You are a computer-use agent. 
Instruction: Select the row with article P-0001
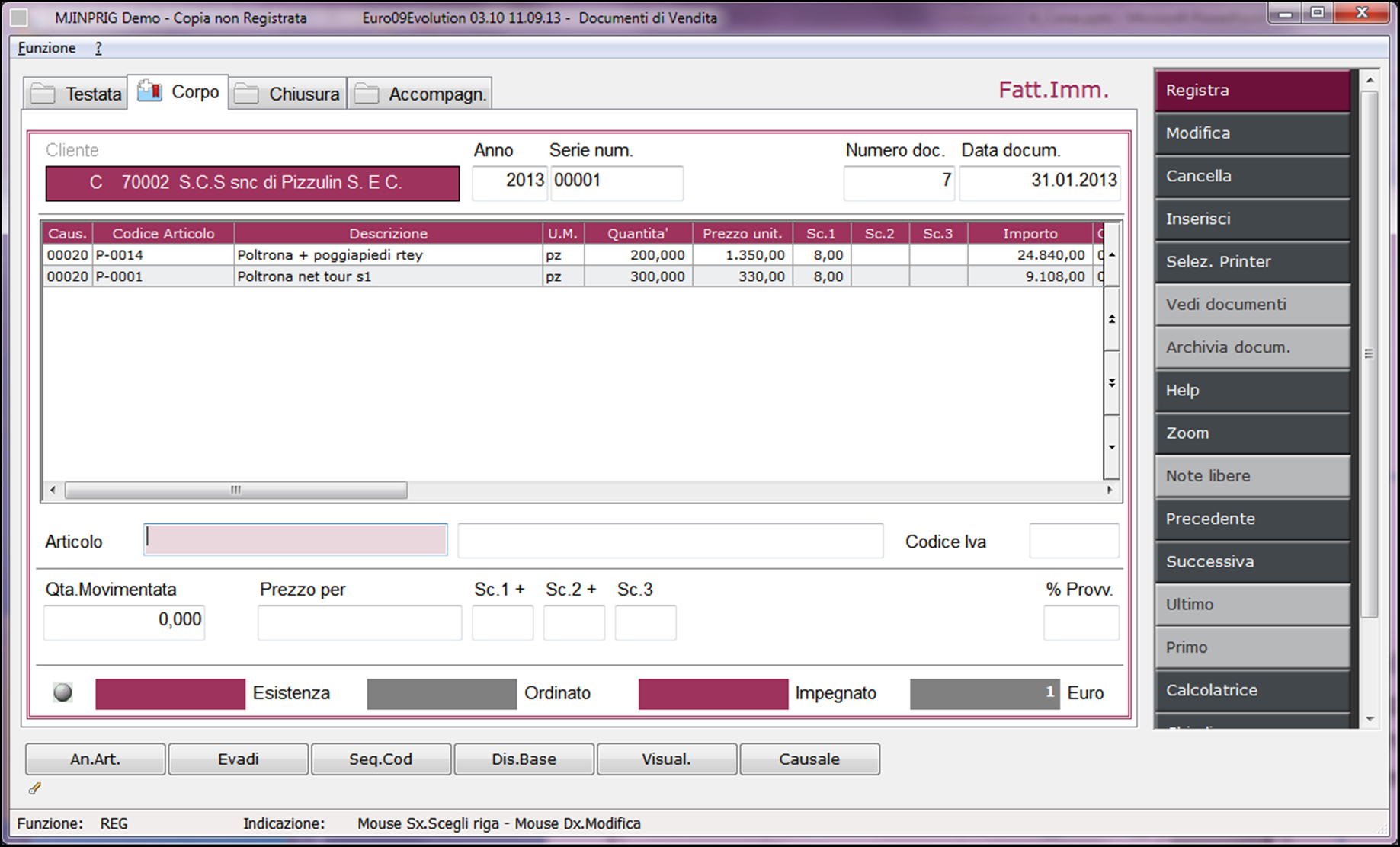[572, 276]
